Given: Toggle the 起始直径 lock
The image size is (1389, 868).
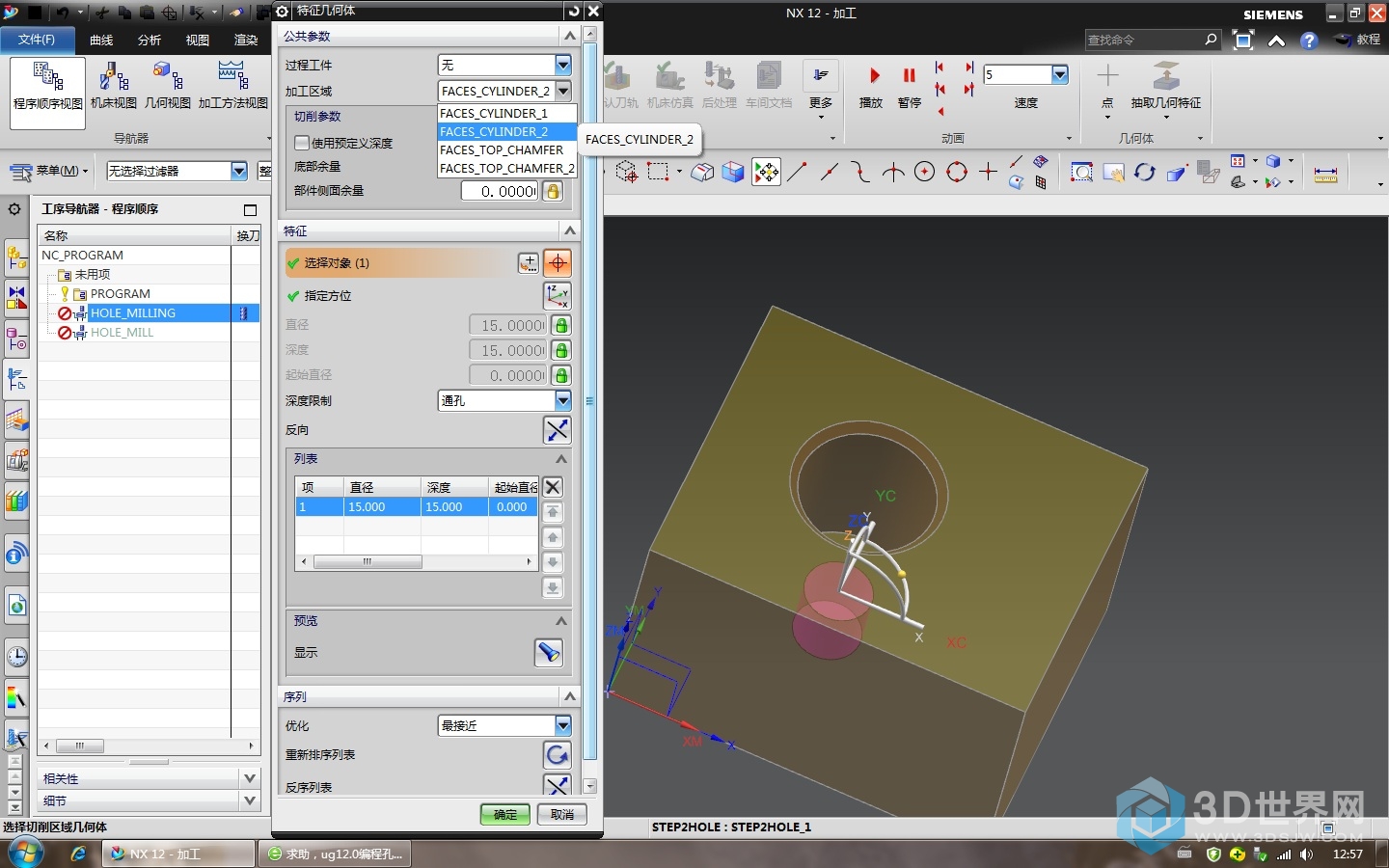Looking at the screenshot, I should click(x=561, y=375).
